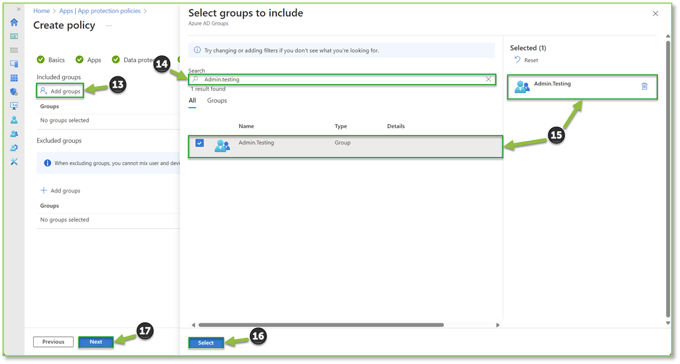Click the Name column header
Viewport: 680px width, 364px height.
point(246,126)
